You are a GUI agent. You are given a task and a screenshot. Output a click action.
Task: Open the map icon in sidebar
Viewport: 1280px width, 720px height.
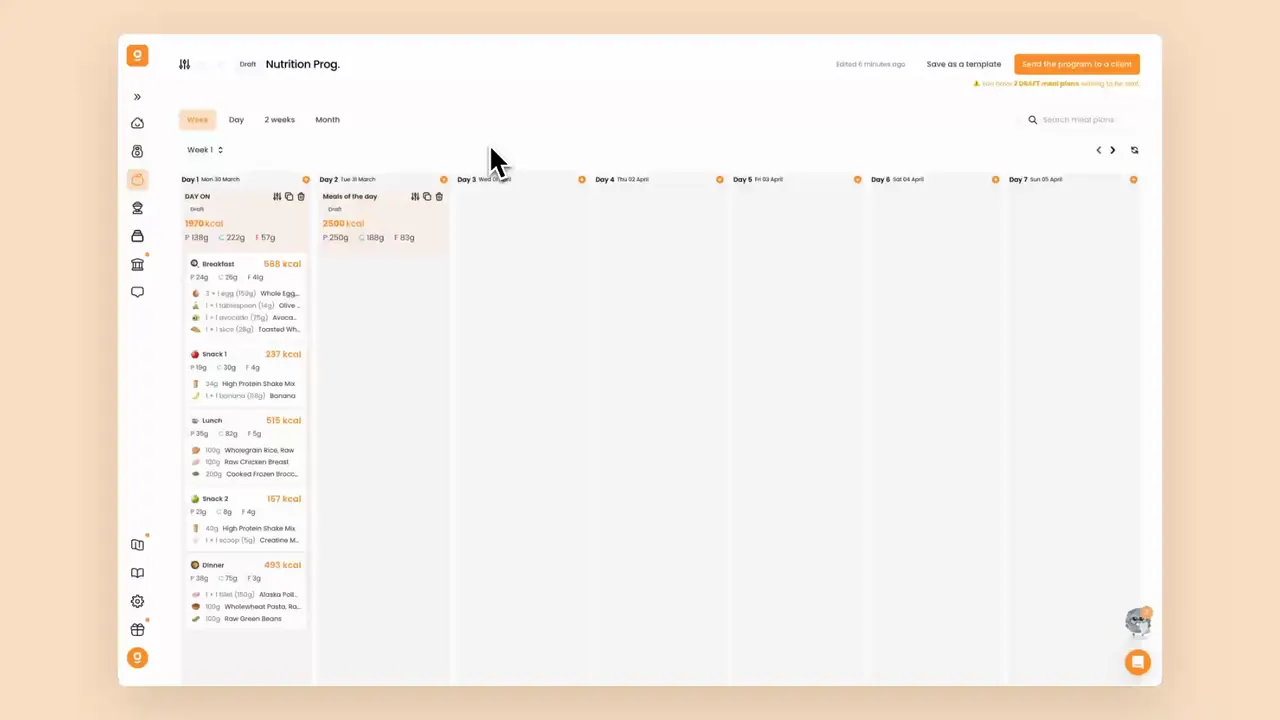138,545
